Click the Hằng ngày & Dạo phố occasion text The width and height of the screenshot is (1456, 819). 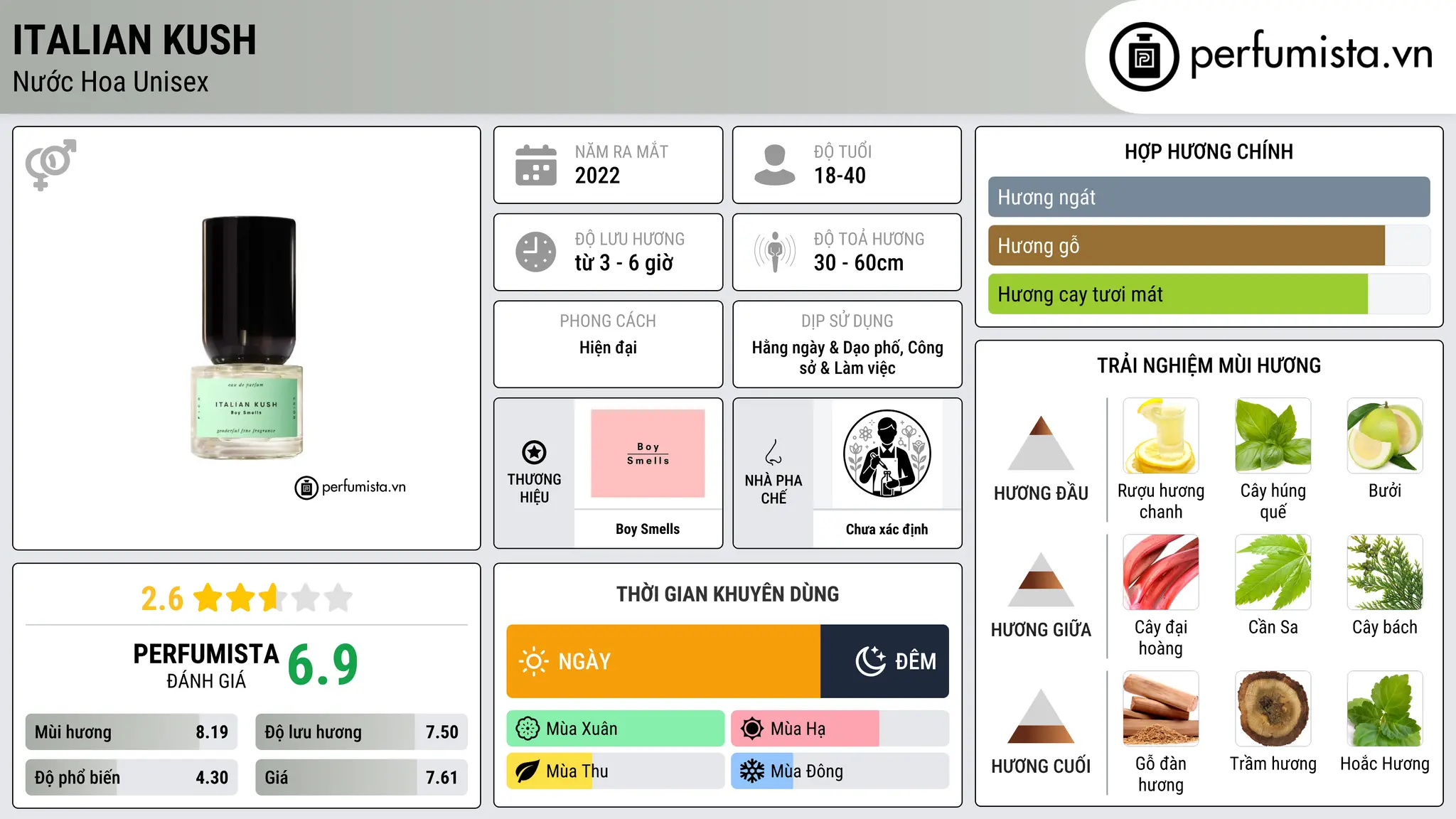(847, 358)
